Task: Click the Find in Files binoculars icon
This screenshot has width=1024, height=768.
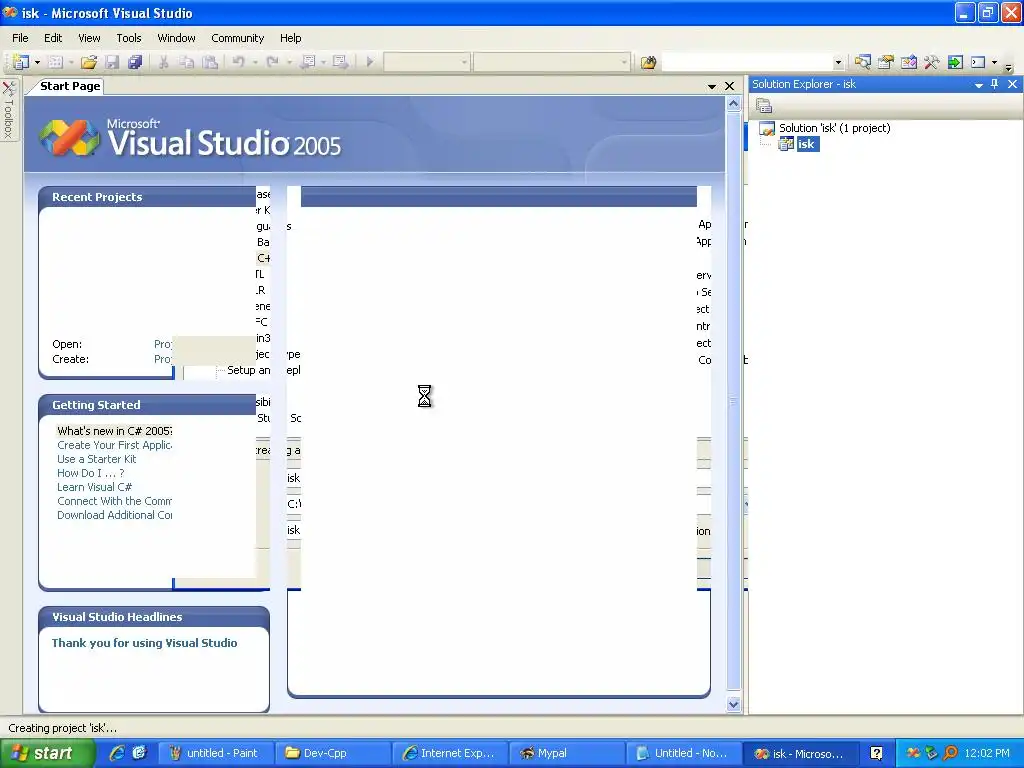Action: (x=648, y=62)
